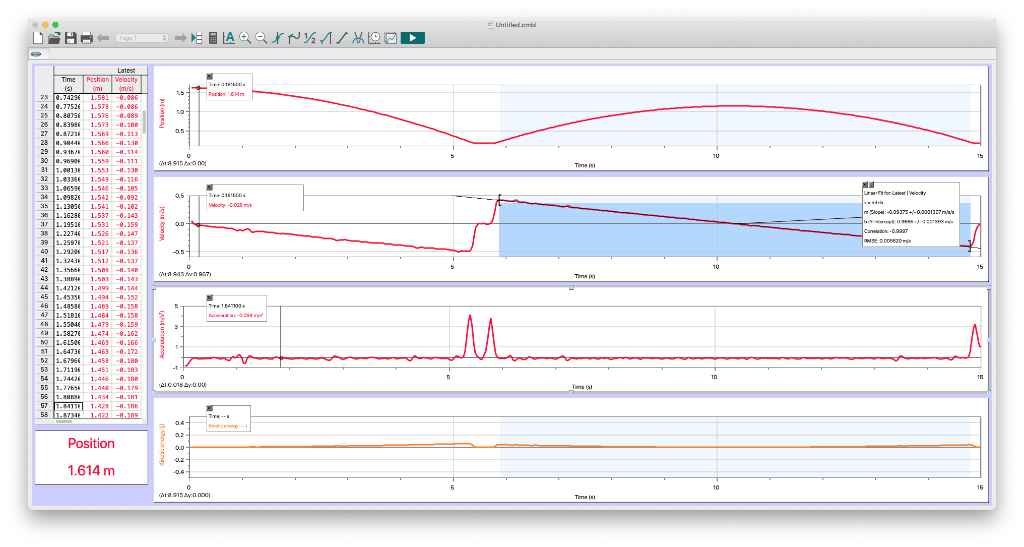Go to next page with right arrow
1024x547 pixels.
coord(180,39)
